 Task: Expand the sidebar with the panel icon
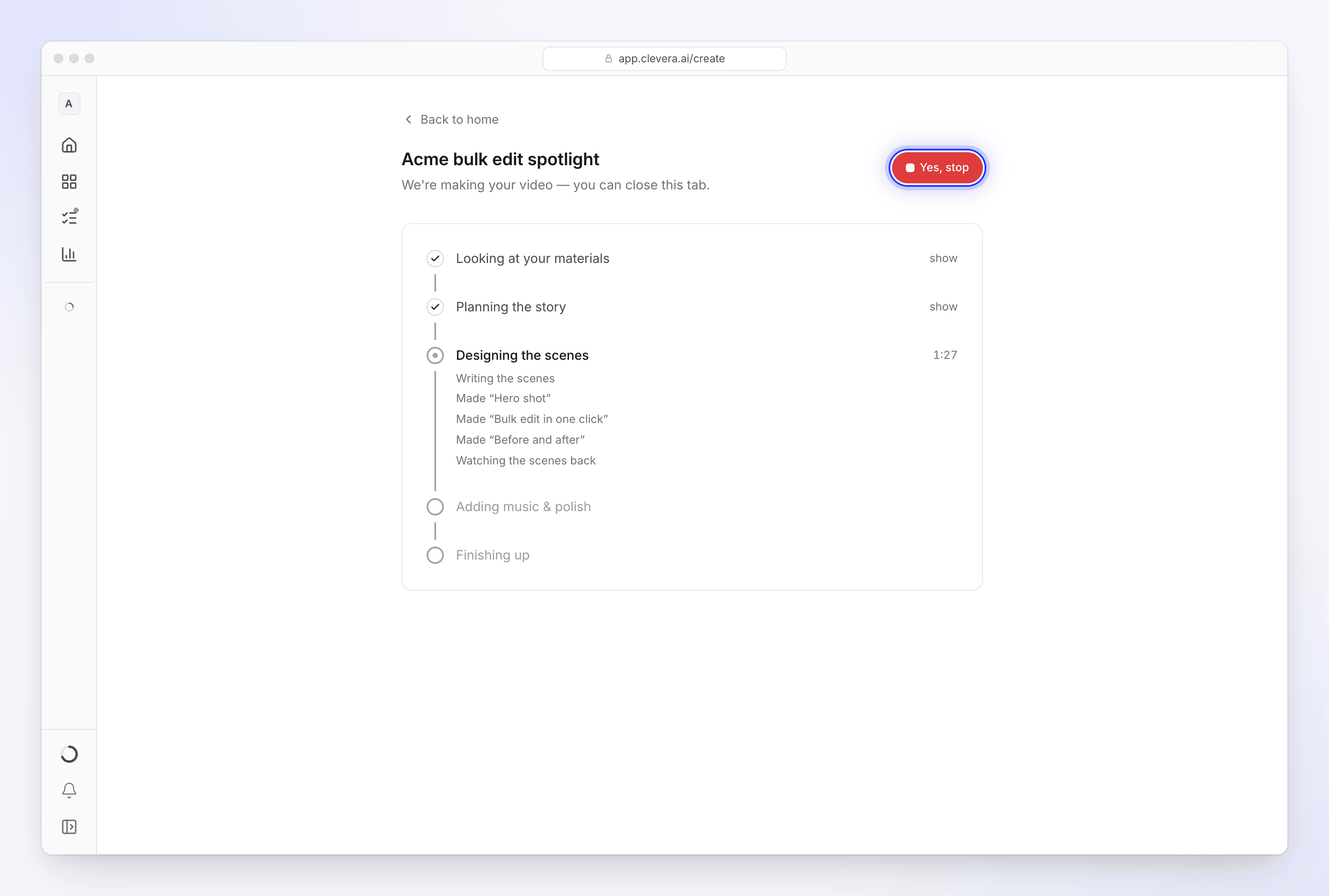69,827
